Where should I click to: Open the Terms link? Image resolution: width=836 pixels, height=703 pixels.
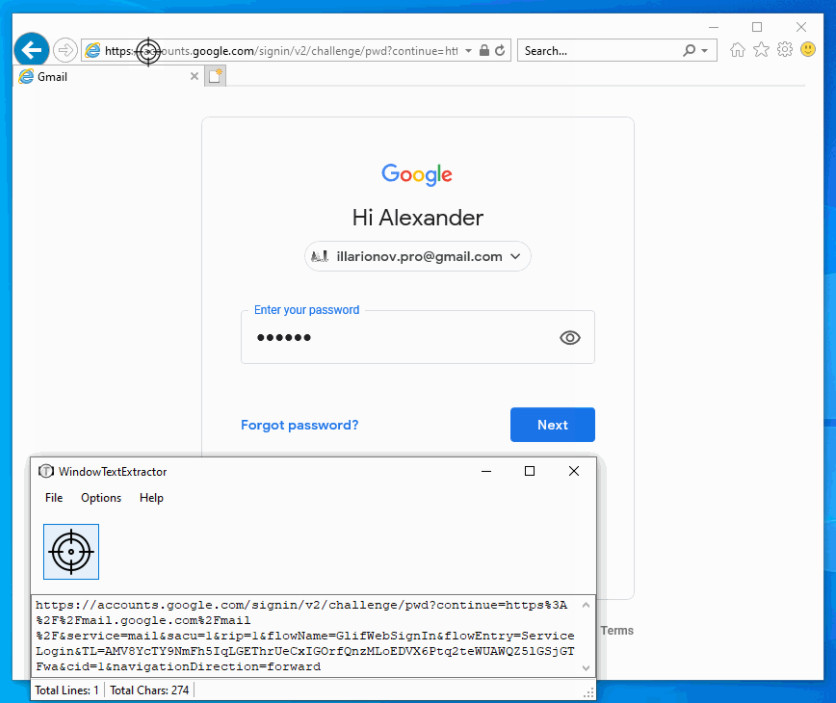617,631
